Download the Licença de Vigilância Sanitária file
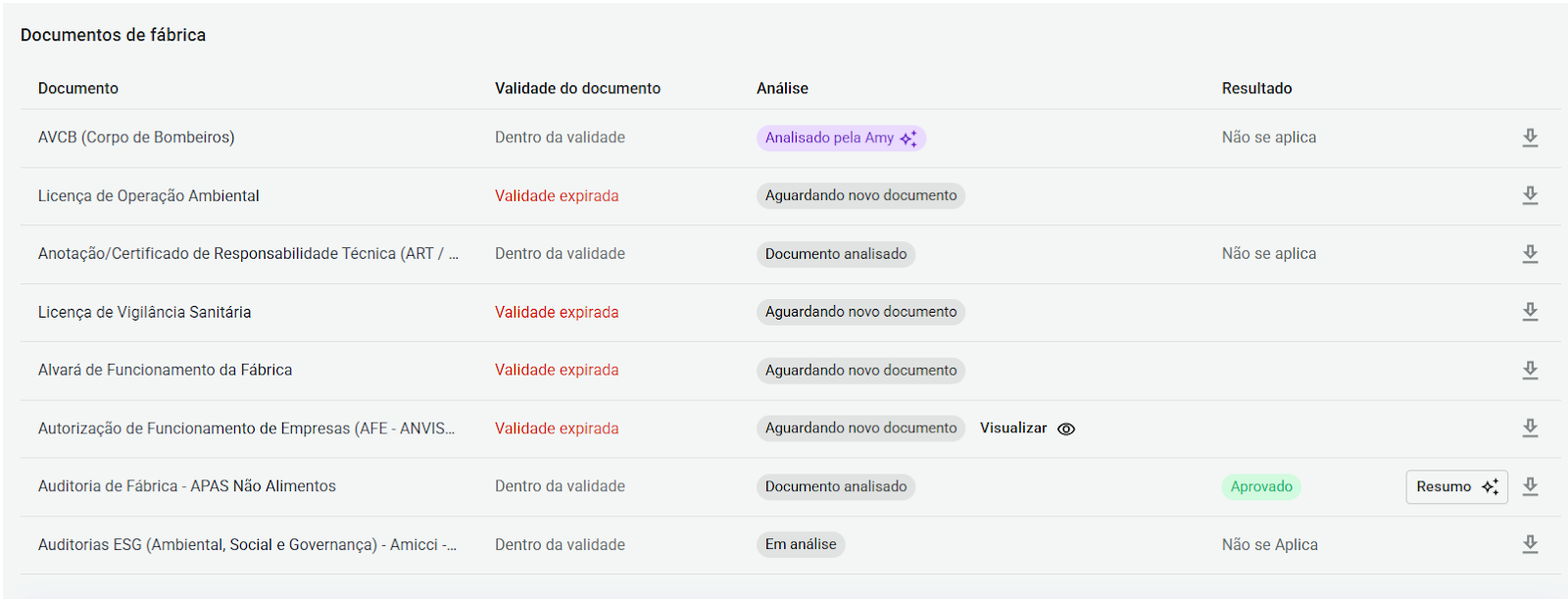The image size is (1568, 599). [1530, 312]
